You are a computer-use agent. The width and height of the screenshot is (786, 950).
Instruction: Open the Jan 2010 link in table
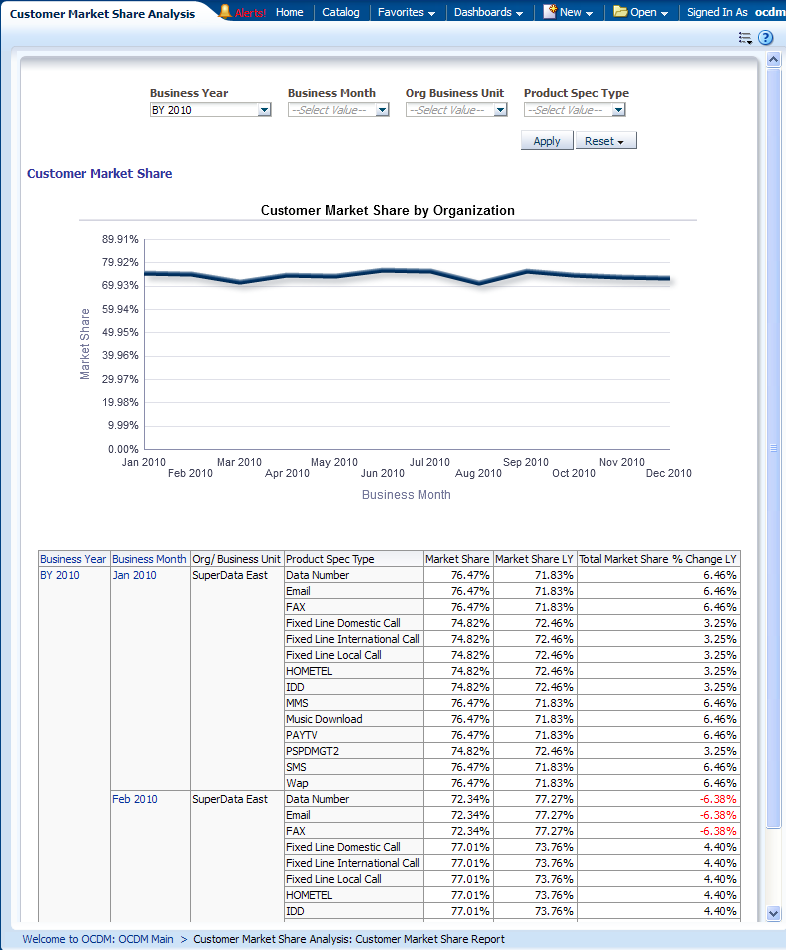click(134, 575)
